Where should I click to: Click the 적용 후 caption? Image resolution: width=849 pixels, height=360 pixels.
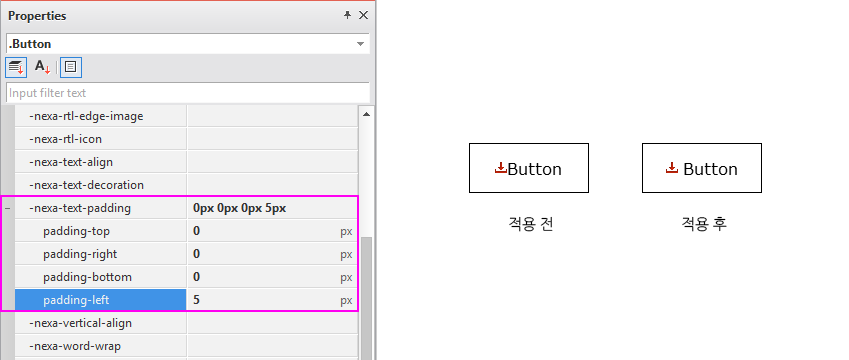(x=704, y=224)
